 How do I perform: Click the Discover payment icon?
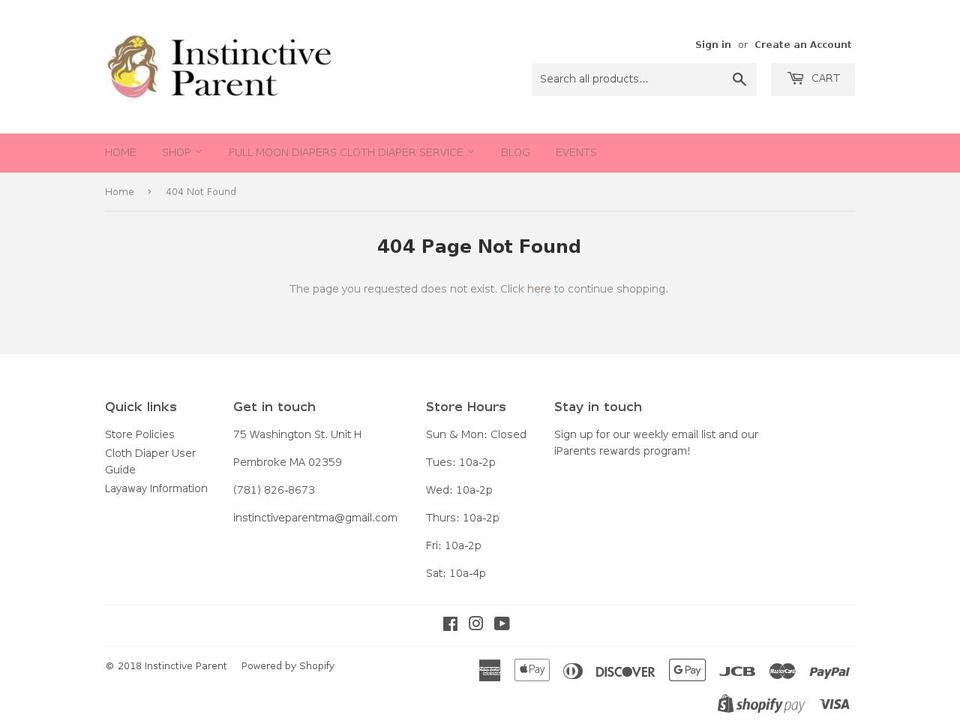[x=625, y=672]
